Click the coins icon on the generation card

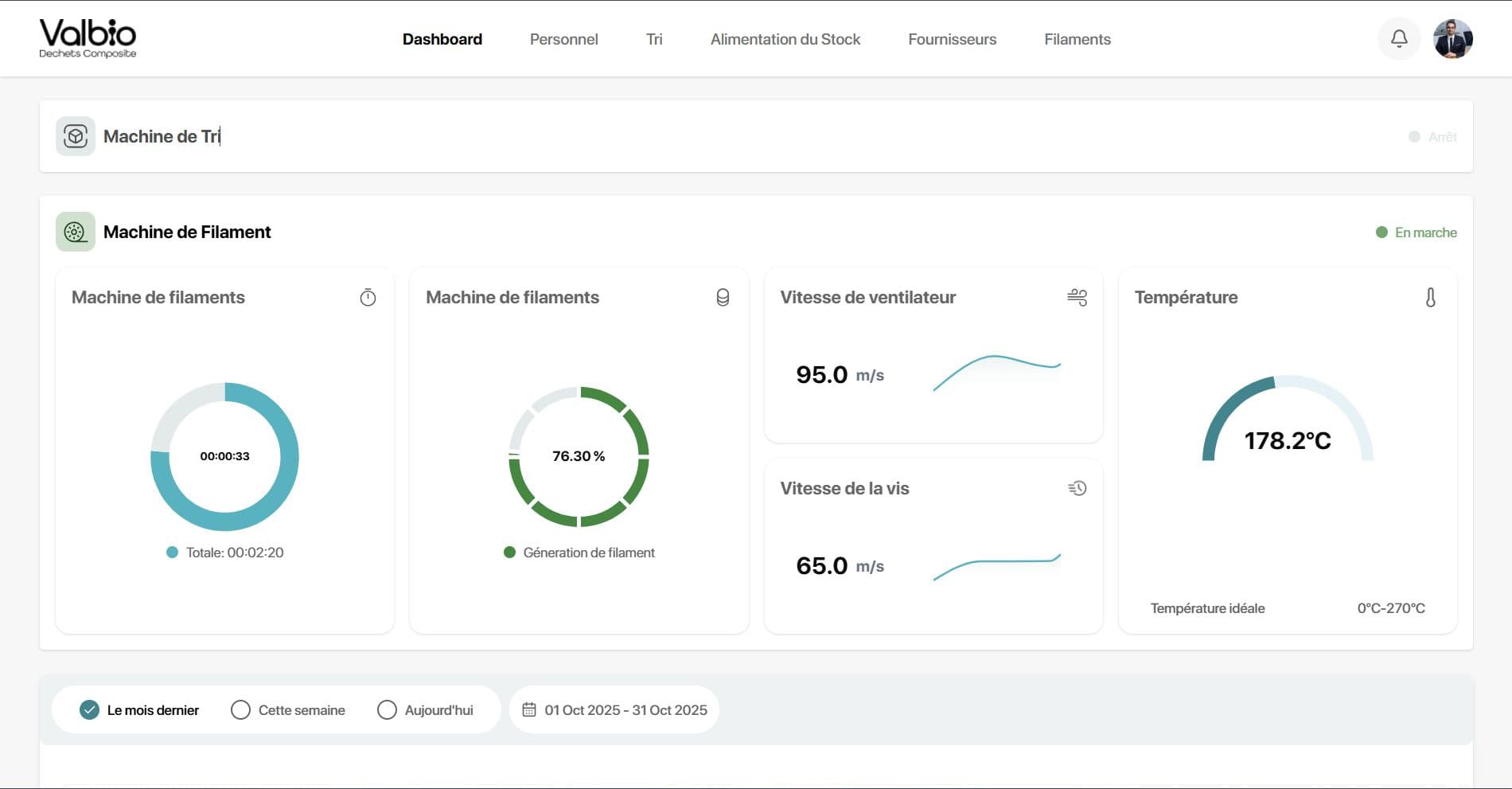coord(723,298)
